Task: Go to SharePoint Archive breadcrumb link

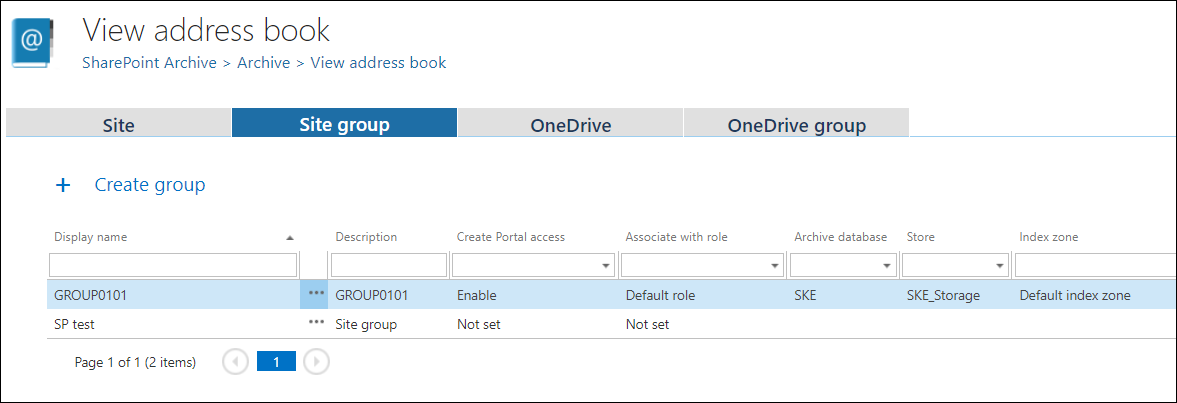Action: coord(149,63)
